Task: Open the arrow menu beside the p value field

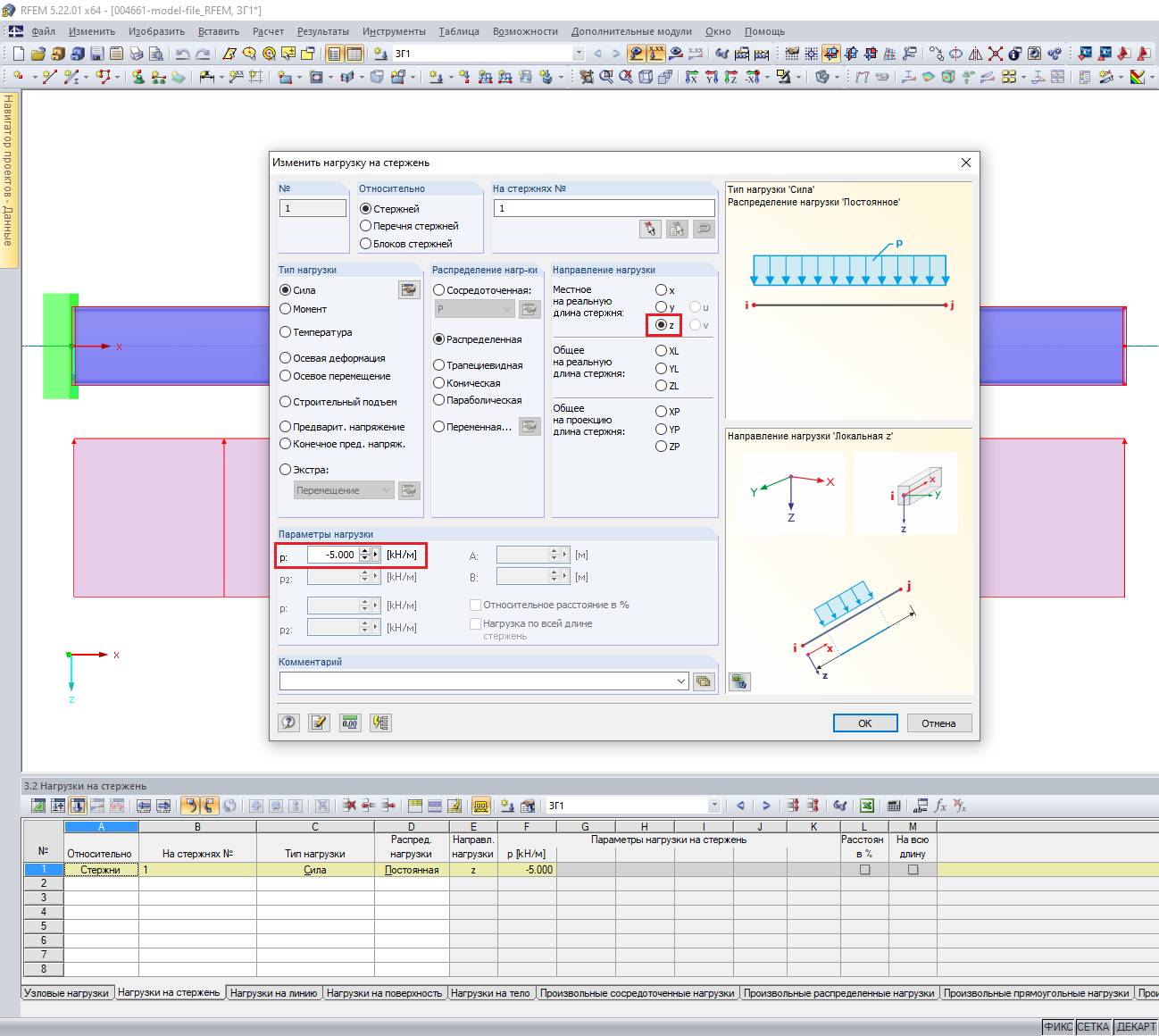Action: pyautogui.click(x=376, y=555)
